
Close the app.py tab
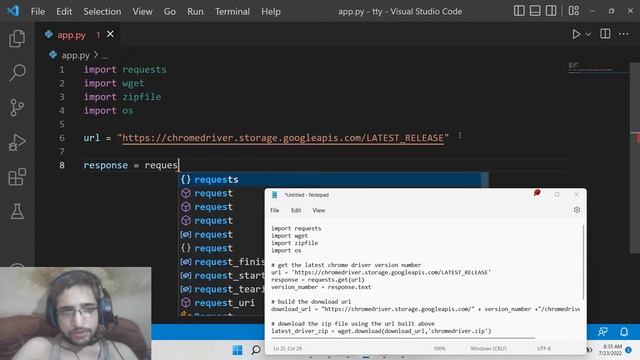(x=110, y=34)
